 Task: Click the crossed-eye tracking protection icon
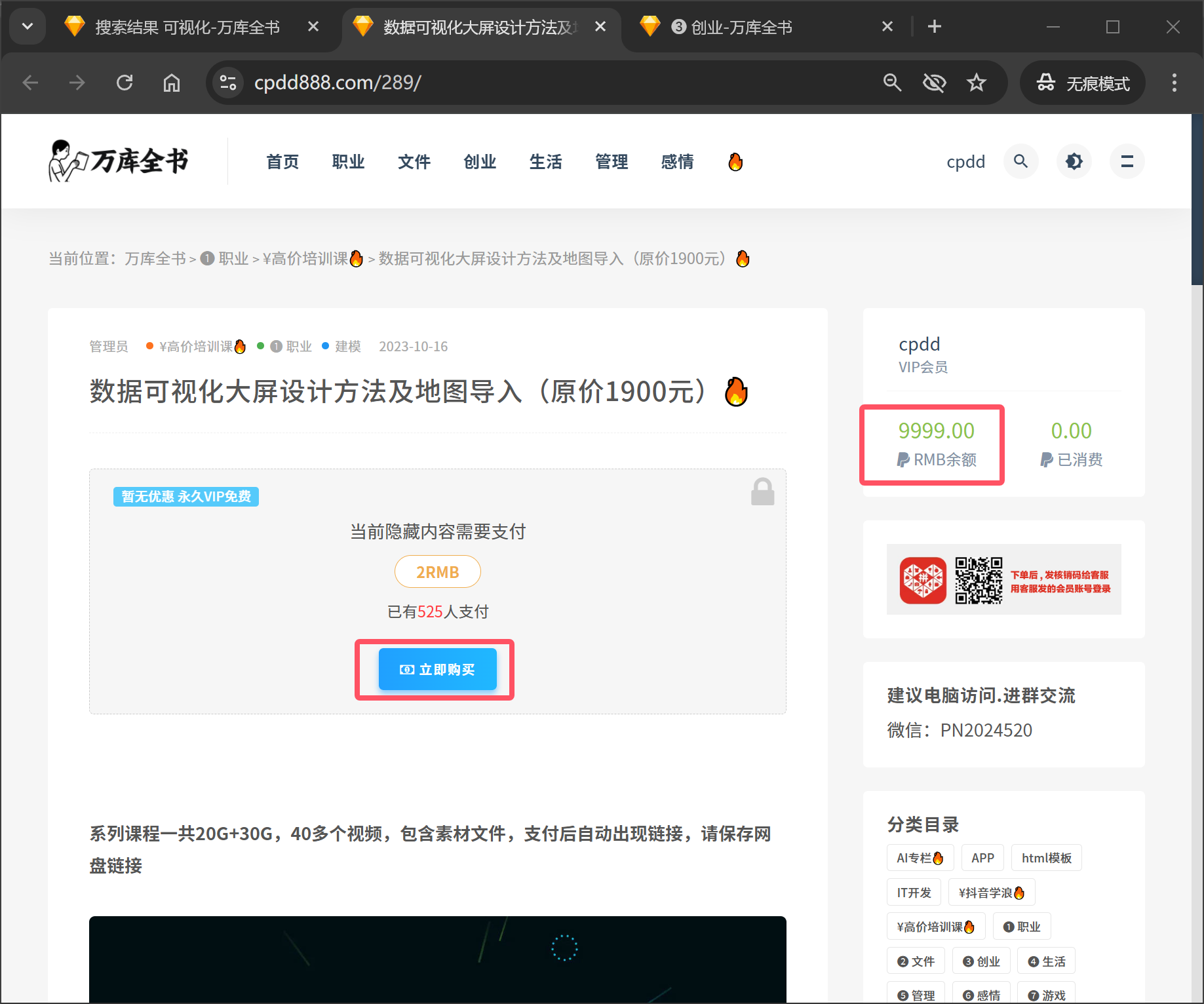934,83
